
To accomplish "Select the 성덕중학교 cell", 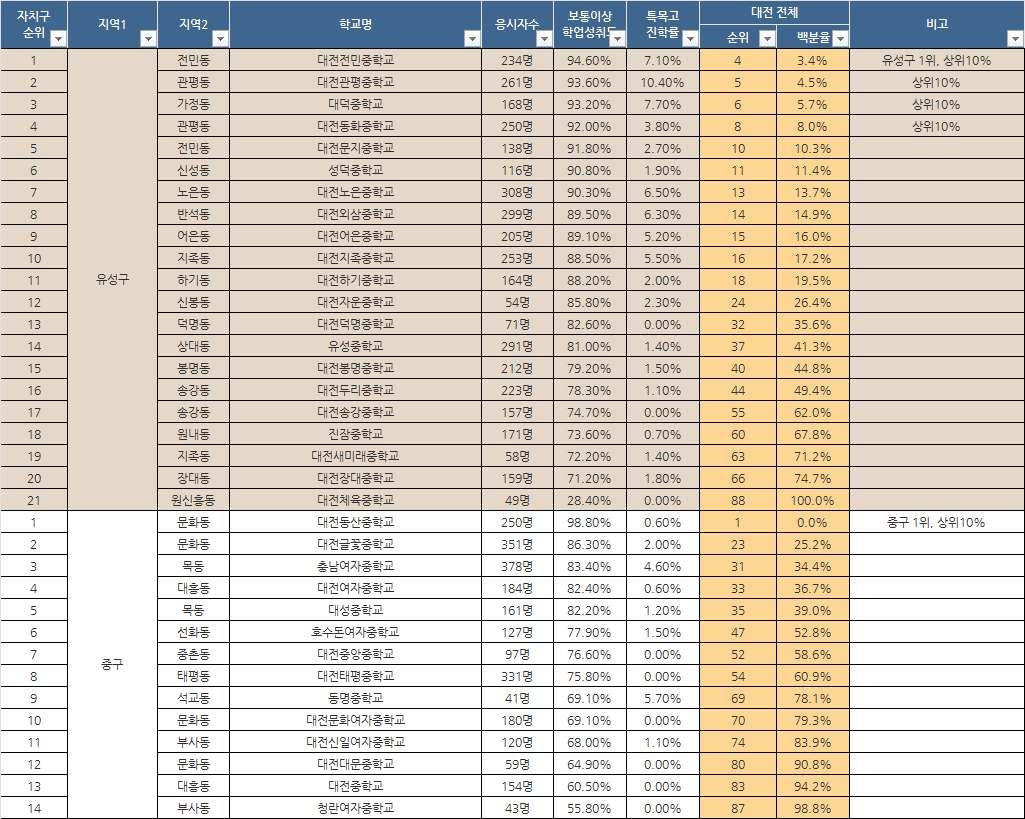I will point(356,170).
